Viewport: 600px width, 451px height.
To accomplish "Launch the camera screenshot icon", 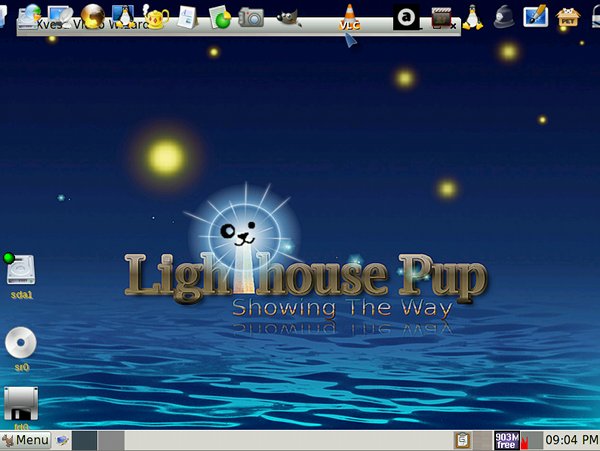I will point(251,17).
